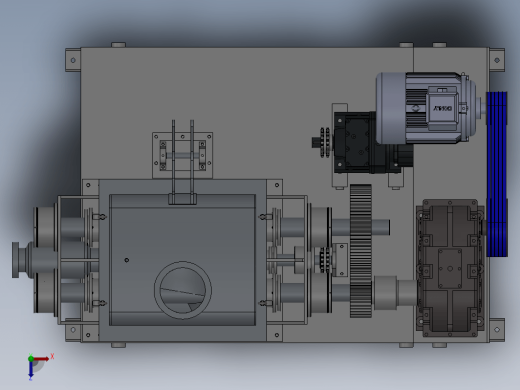Select the small sprocket on the black gearbox
The width and height of the screenshot is (520, 390).
click(325, 142)
